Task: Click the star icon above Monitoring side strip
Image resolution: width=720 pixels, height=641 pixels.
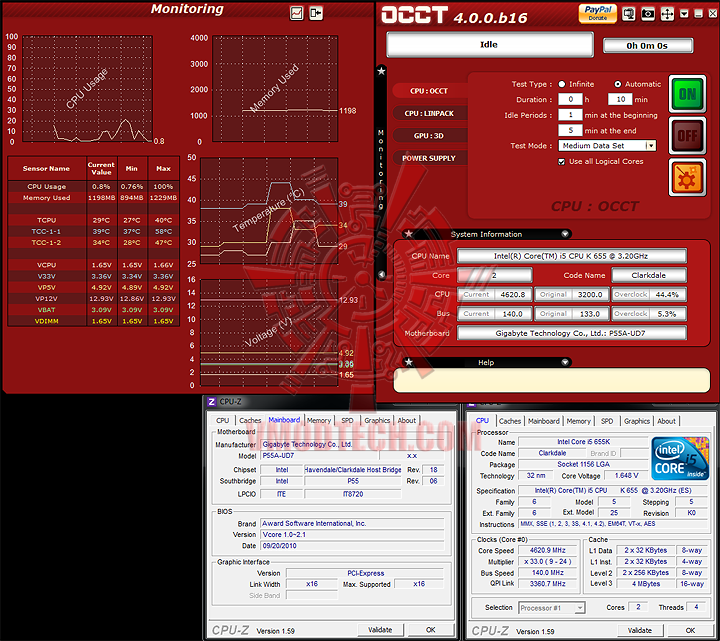Action: pyautogui.click(x=382, y=71)
